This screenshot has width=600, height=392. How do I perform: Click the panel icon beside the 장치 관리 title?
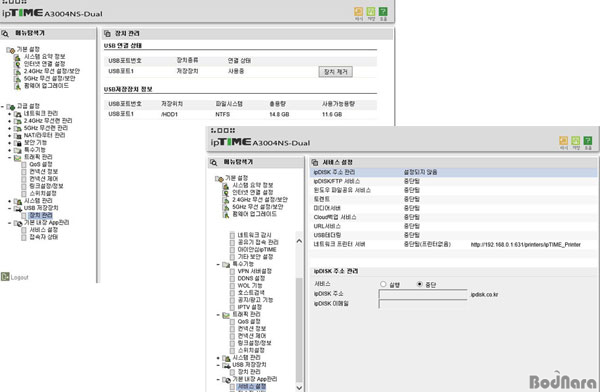108,33
